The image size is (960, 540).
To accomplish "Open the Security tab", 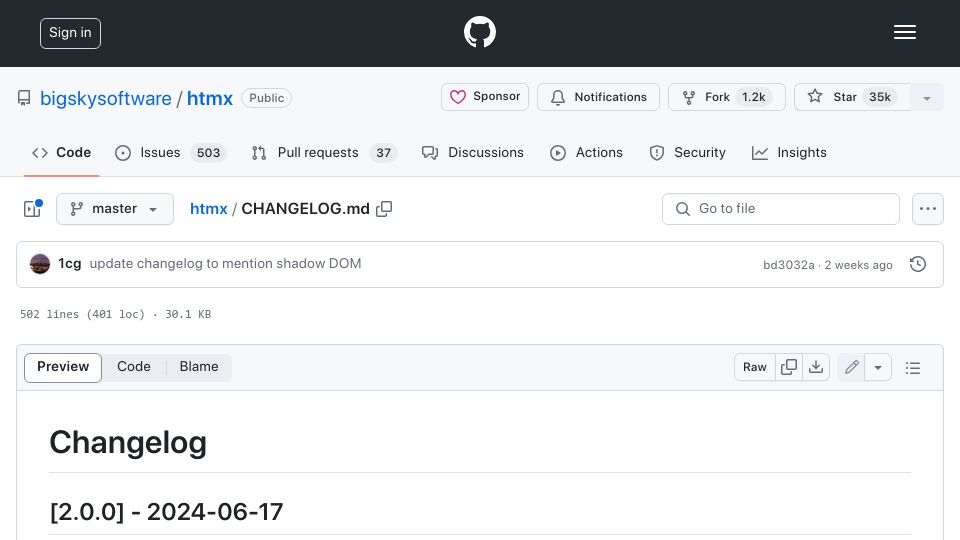I will point(687,152).
